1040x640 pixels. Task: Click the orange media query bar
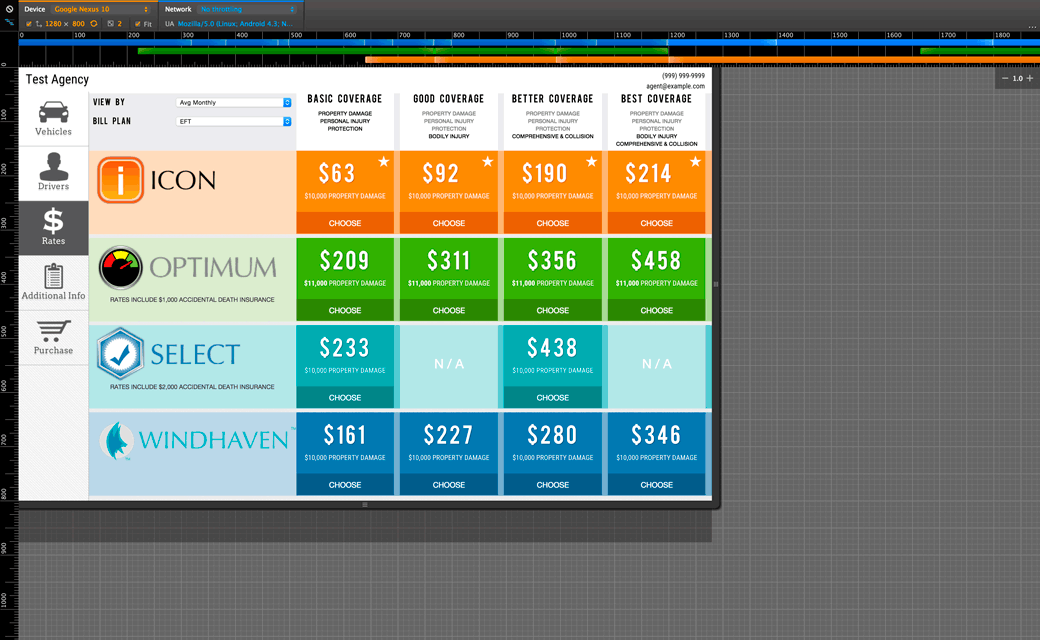click(702, 60)
